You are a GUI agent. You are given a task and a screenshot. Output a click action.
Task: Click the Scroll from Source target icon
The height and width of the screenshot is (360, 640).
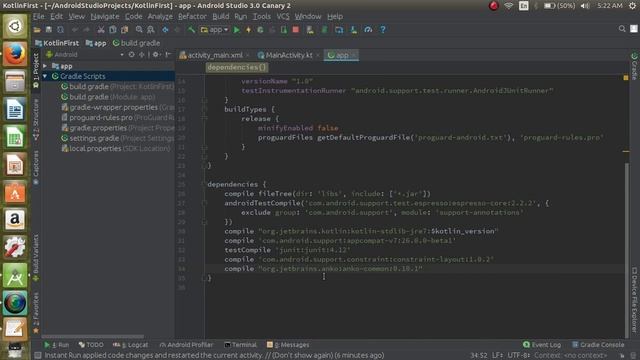click(131, 54)
